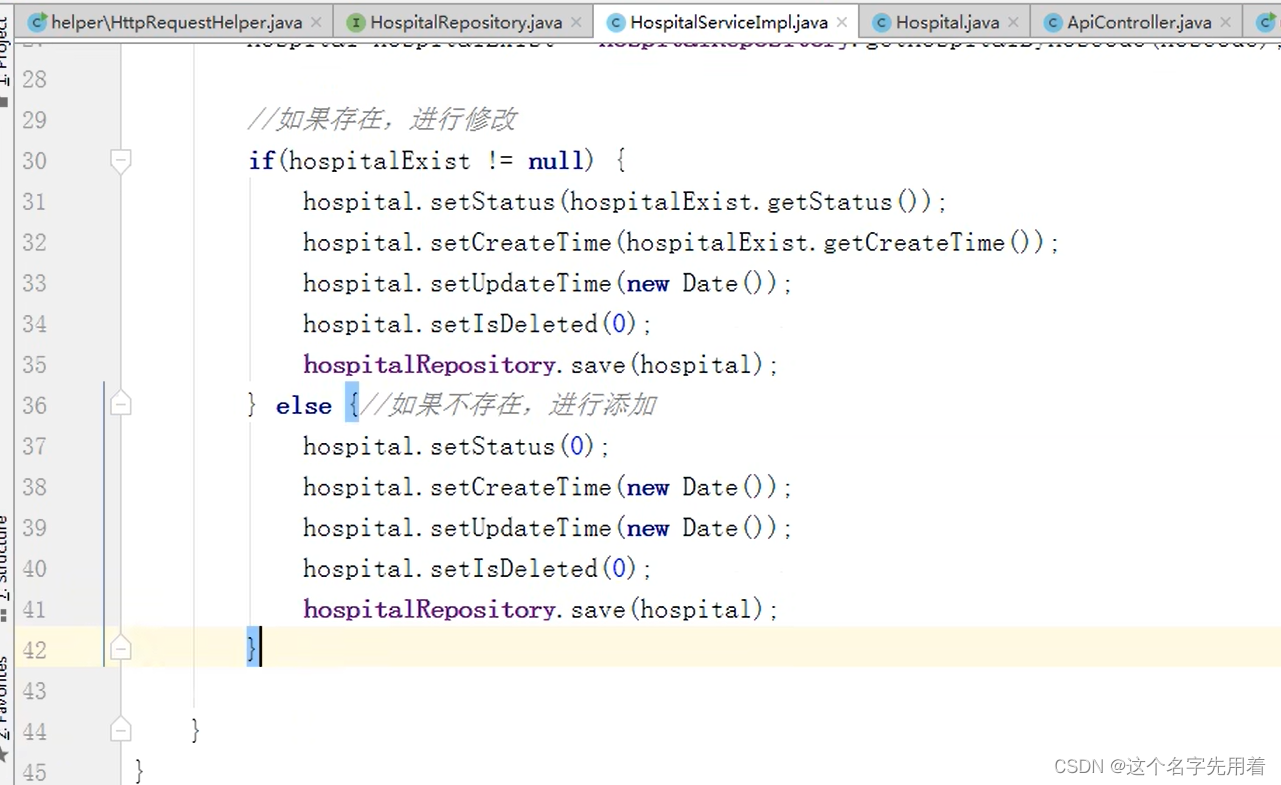1281x785 pixels.
Task: Click the interface icon on HospitalRepository.java tab
Action: [x=356, y=22]
